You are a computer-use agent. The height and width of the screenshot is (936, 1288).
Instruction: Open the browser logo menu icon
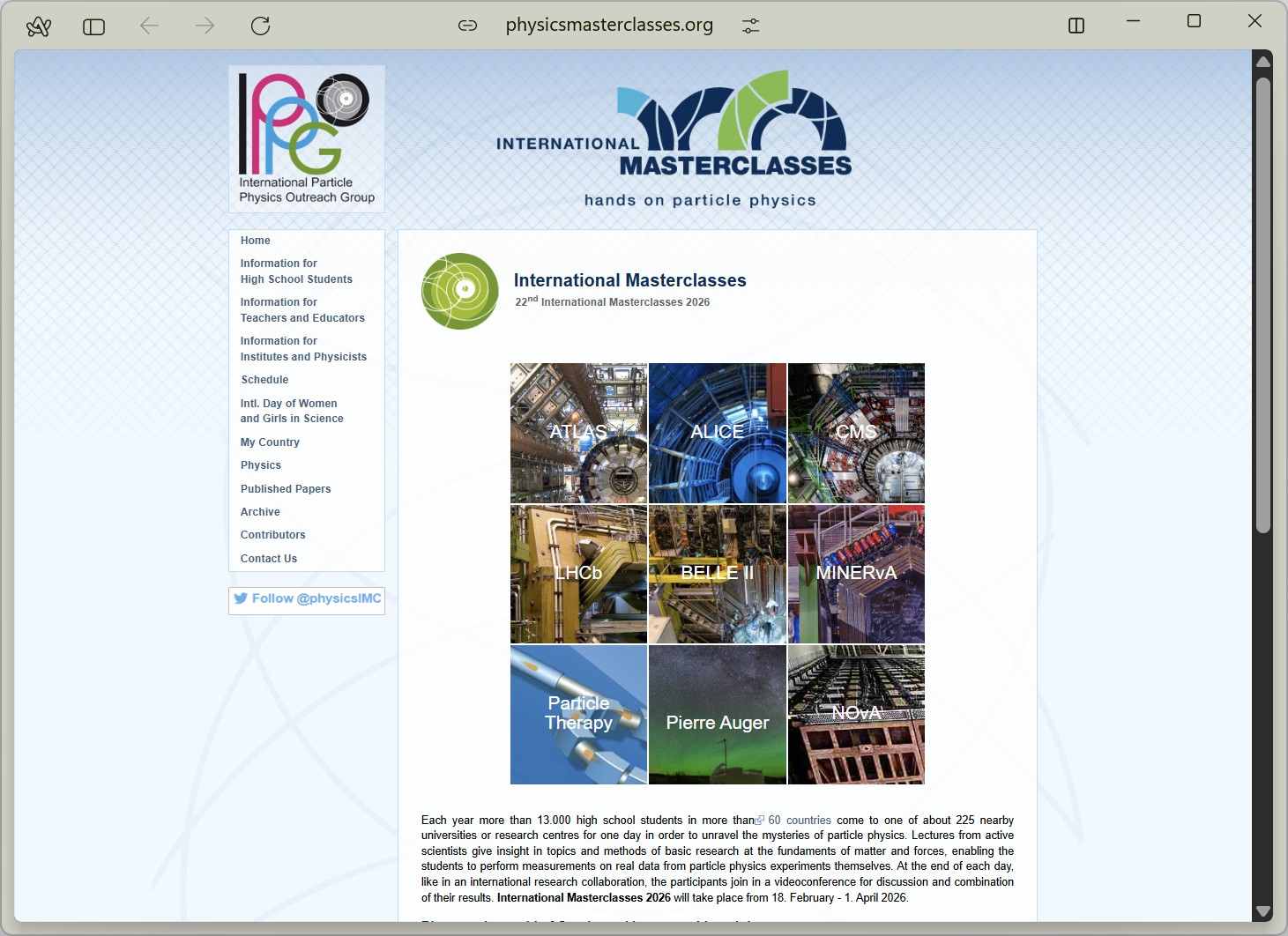(x=39, y=26)
